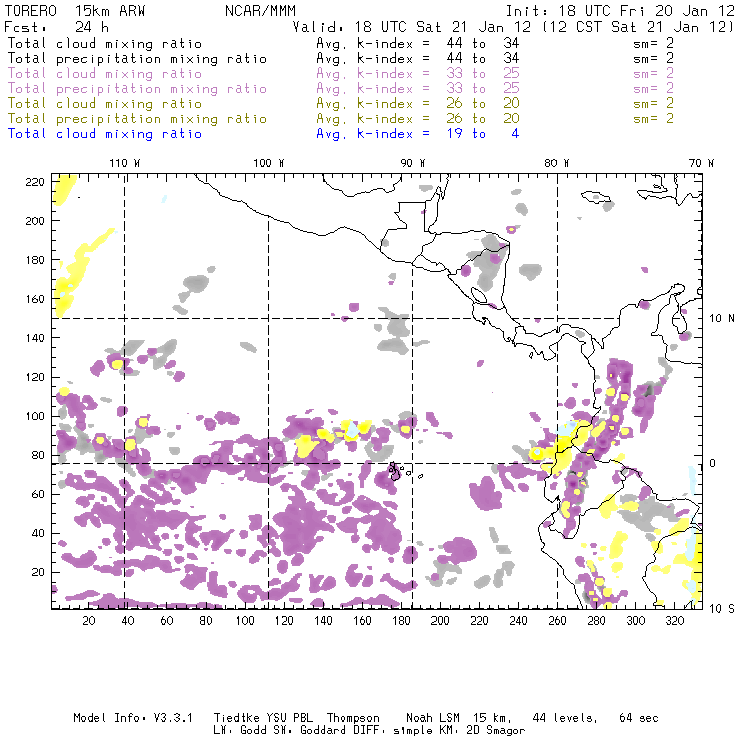Click olive "26 to 20" on precipitation row
The image size is (740, 740).
click(483, 118)
